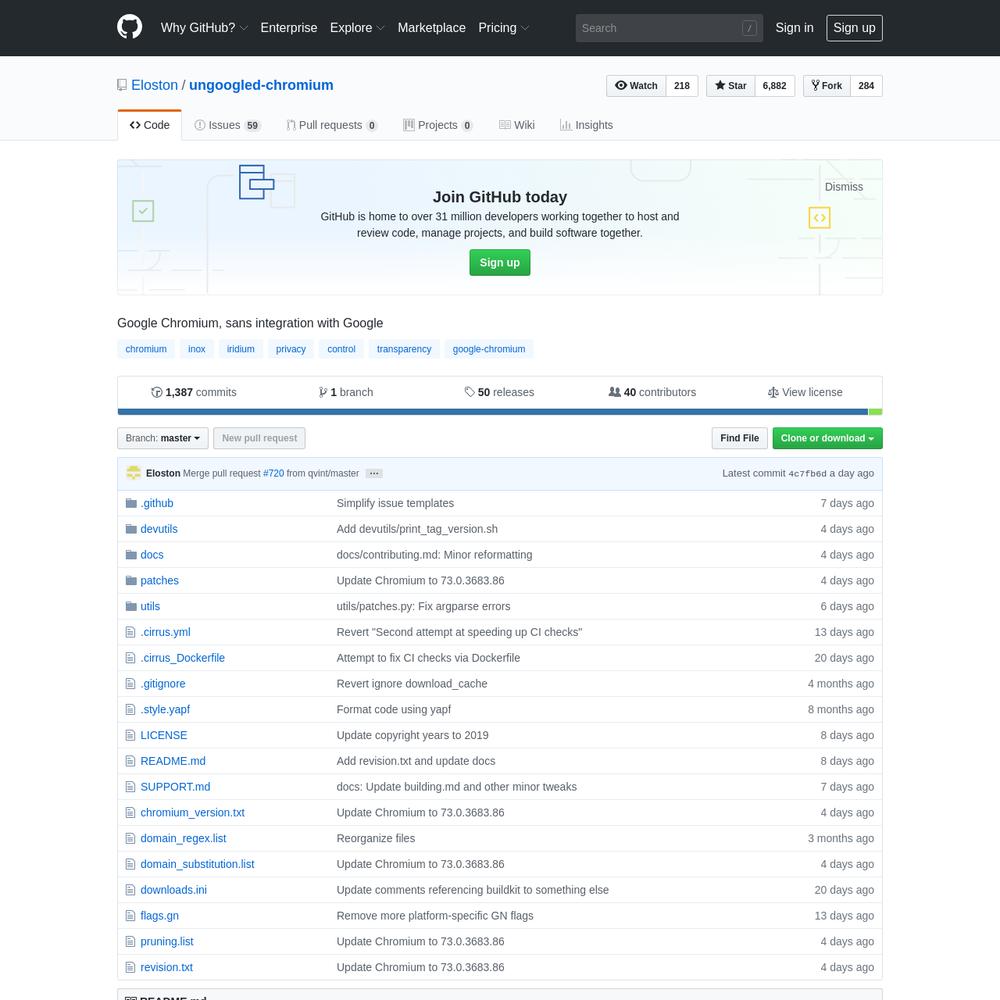Open the GitHub logo homepage
The height and width of the screenshot is (1000, 1000).
click(x=129, y=27)
